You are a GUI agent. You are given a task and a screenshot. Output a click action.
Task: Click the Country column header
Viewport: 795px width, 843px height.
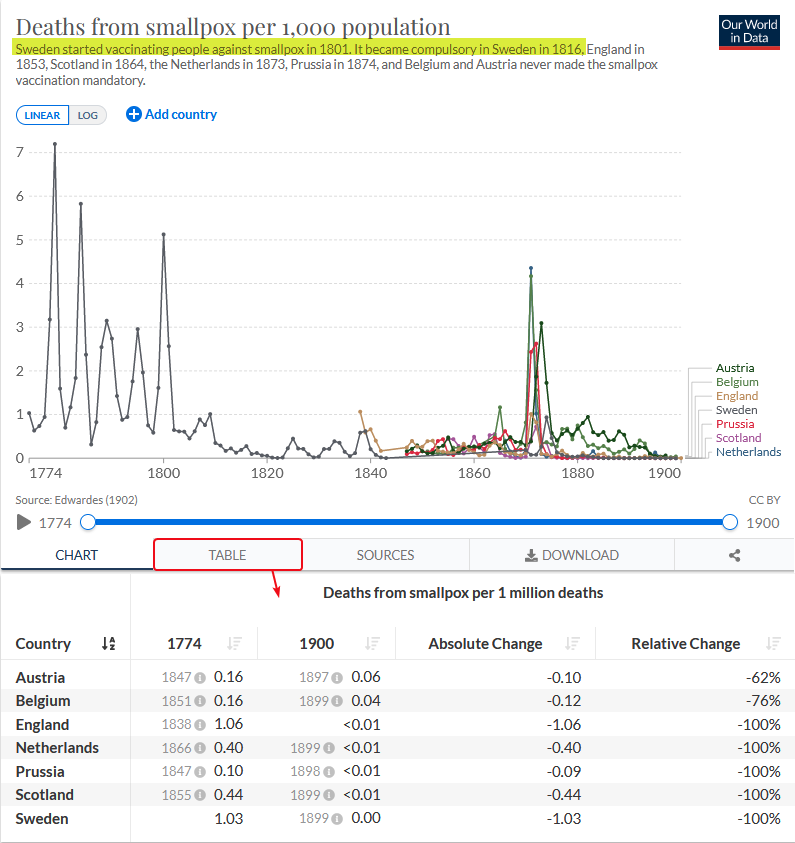pos(43,644)
